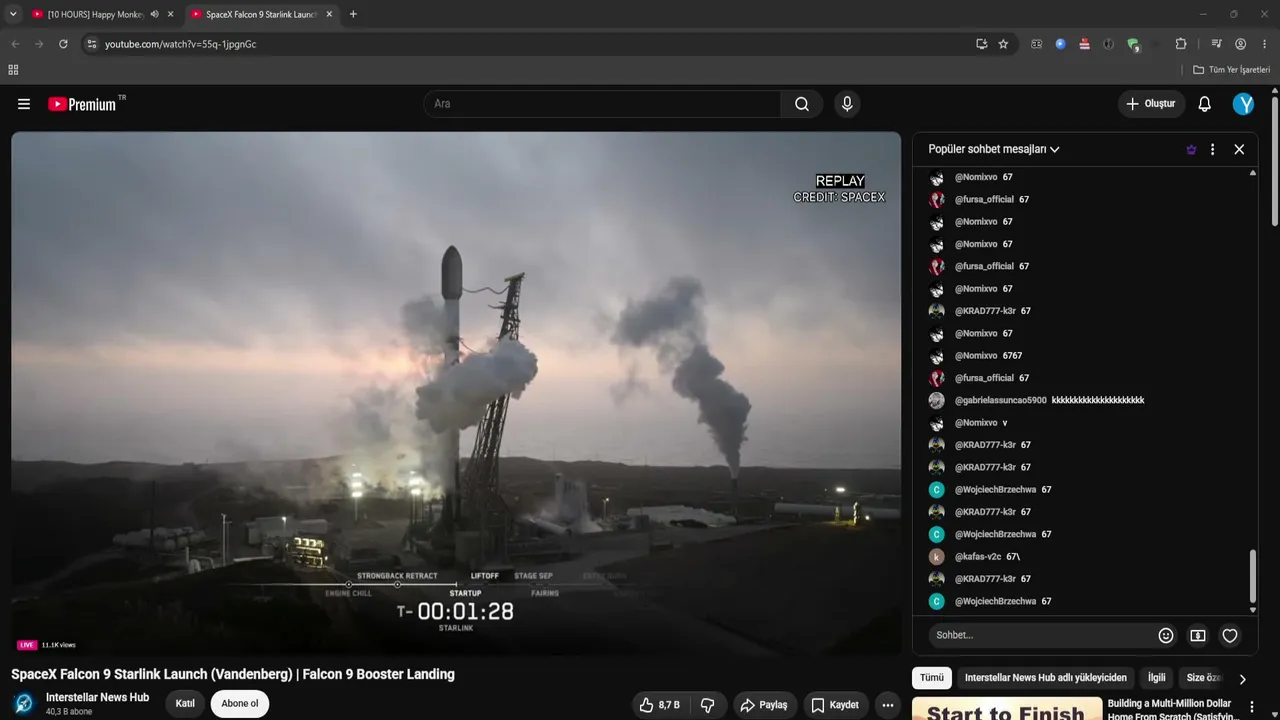Viewport: 1280px width, 720px height.
Task: Close the live chat panel
Action: 1239,149
